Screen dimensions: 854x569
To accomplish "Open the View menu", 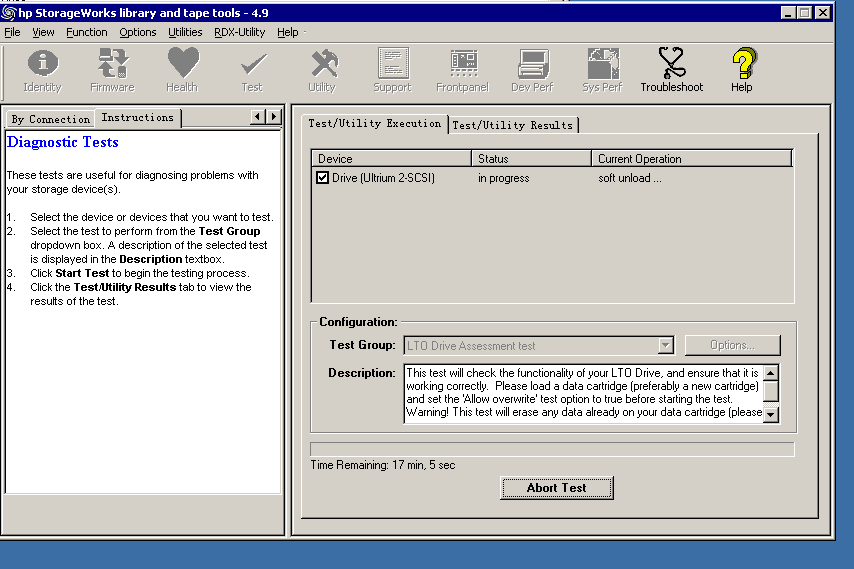I will (43, 32).
